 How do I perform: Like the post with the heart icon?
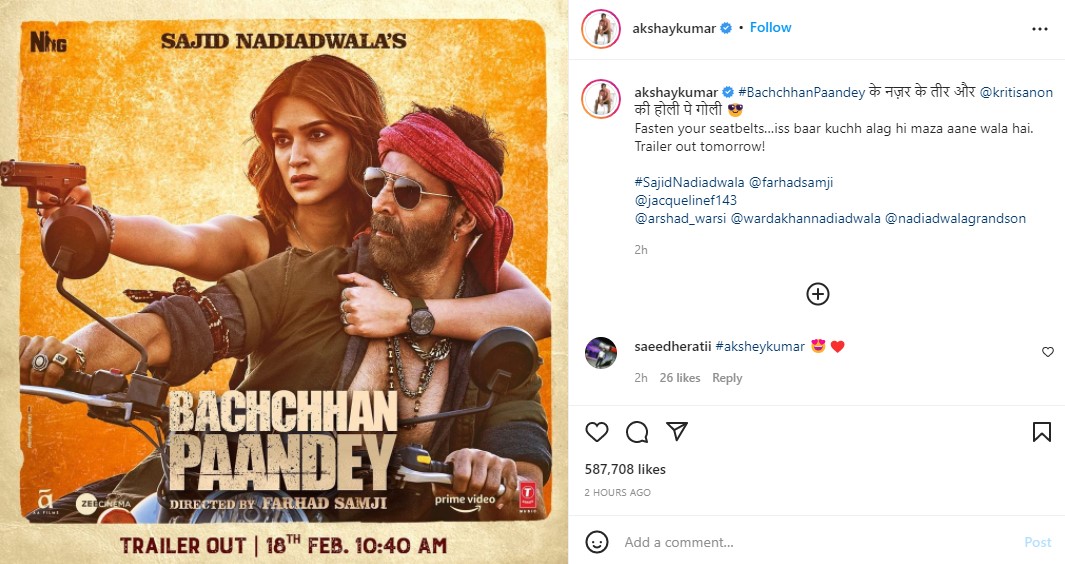pyautogui.click(x=596, y=431)
